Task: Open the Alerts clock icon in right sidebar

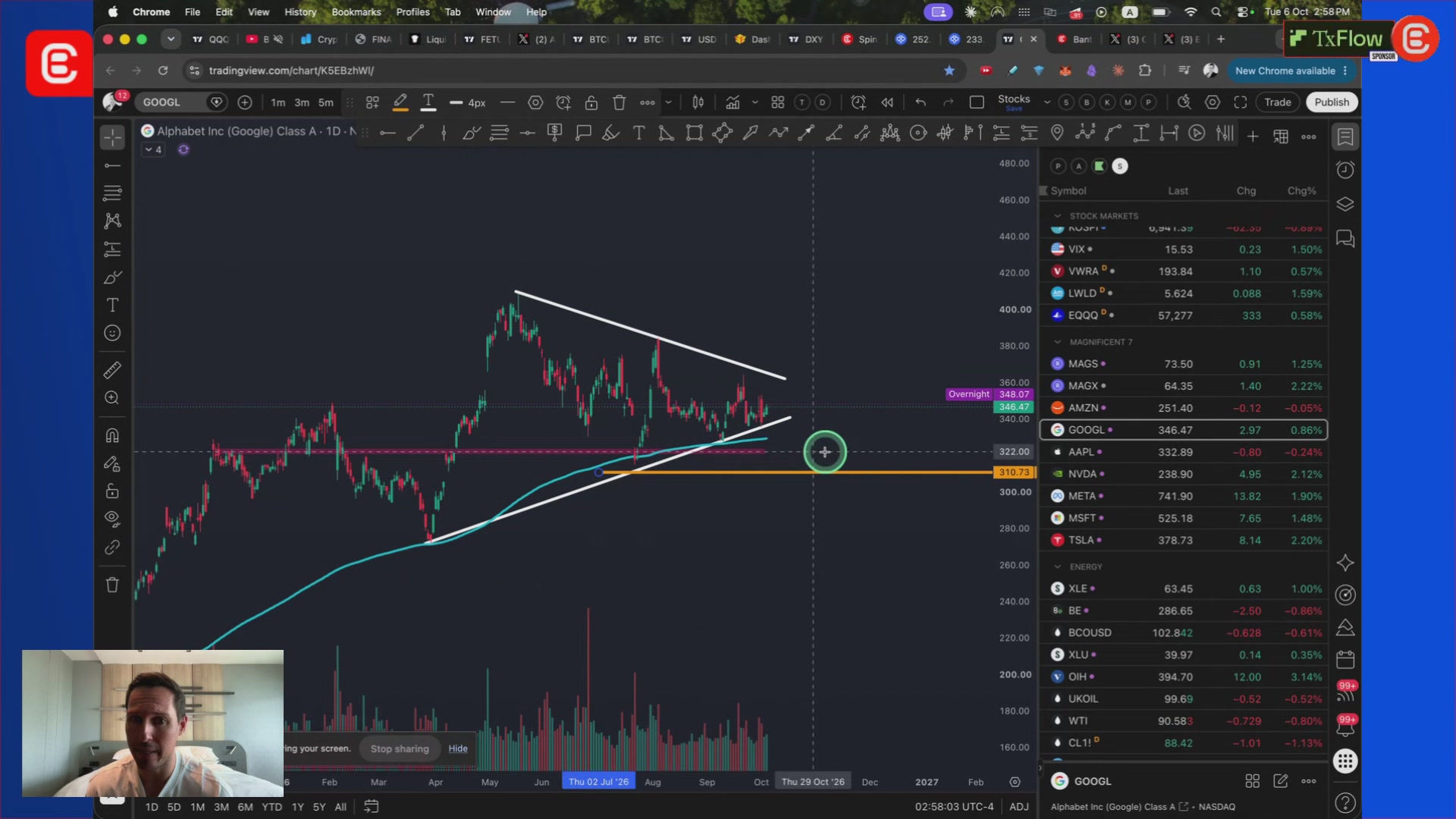Action: click(x=1345, y=170)
